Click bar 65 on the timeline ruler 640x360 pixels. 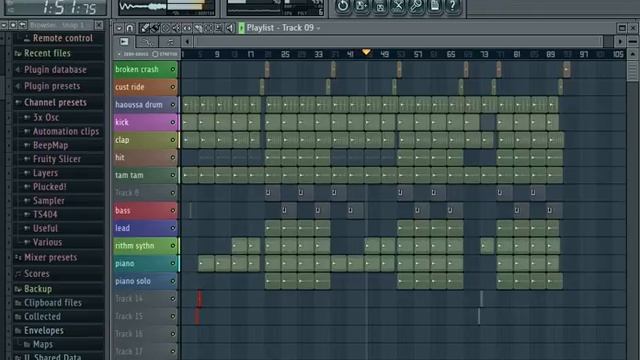click(x=451, y=54)
